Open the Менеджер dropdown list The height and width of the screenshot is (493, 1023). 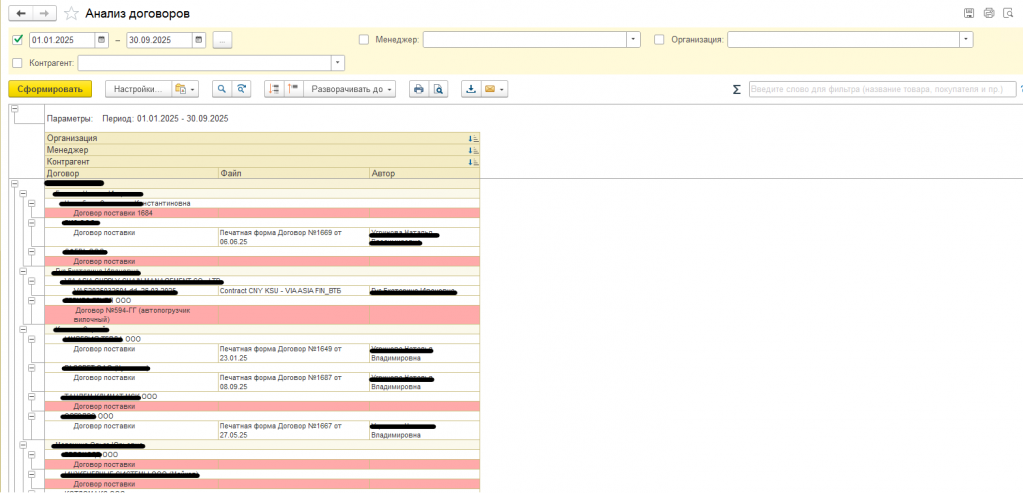pos(634,40)
